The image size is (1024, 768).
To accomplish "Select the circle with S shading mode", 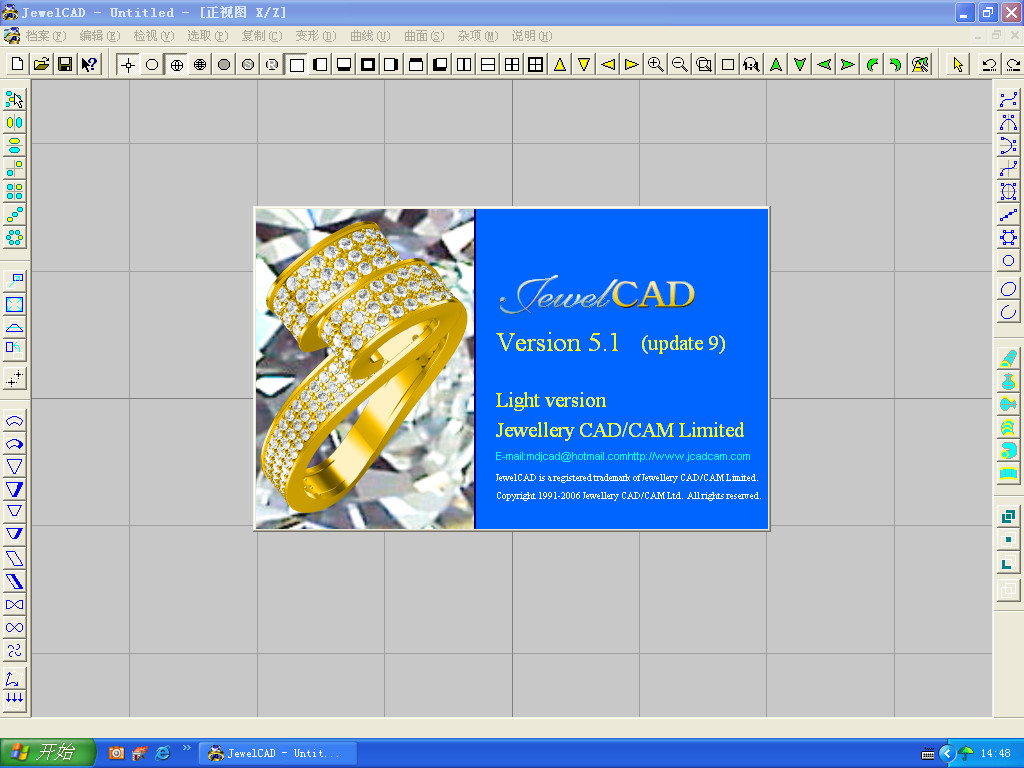I will (x=248, y=64).
